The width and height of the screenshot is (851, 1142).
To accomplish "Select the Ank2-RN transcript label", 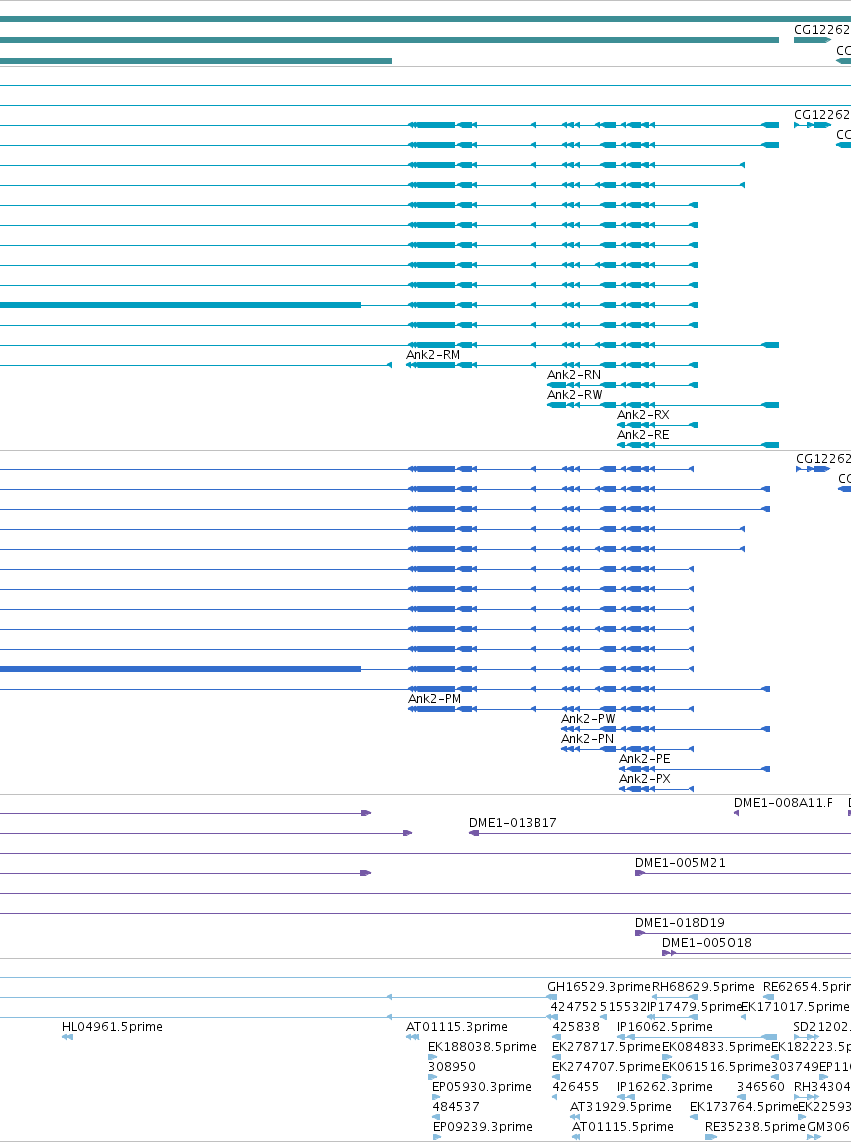I will pos(574,374).
